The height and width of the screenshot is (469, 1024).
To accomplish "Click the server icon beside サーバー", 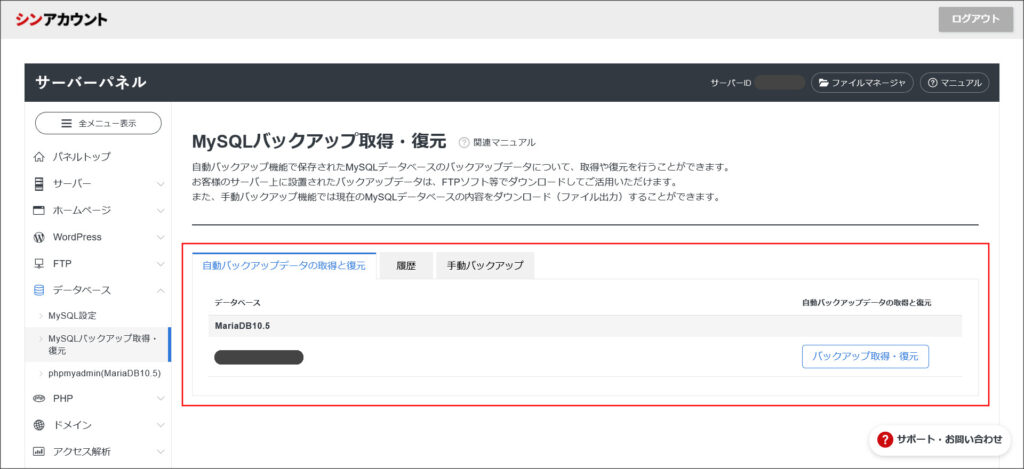I will coord(39,184).
